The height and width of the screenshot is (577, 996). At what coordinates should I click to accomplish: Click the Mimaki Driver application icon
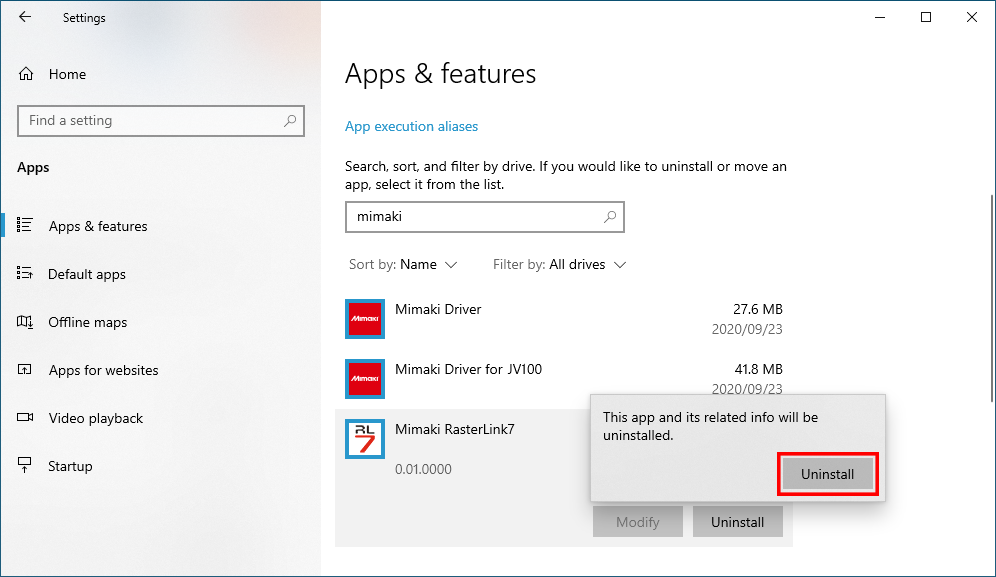point(365,319)
